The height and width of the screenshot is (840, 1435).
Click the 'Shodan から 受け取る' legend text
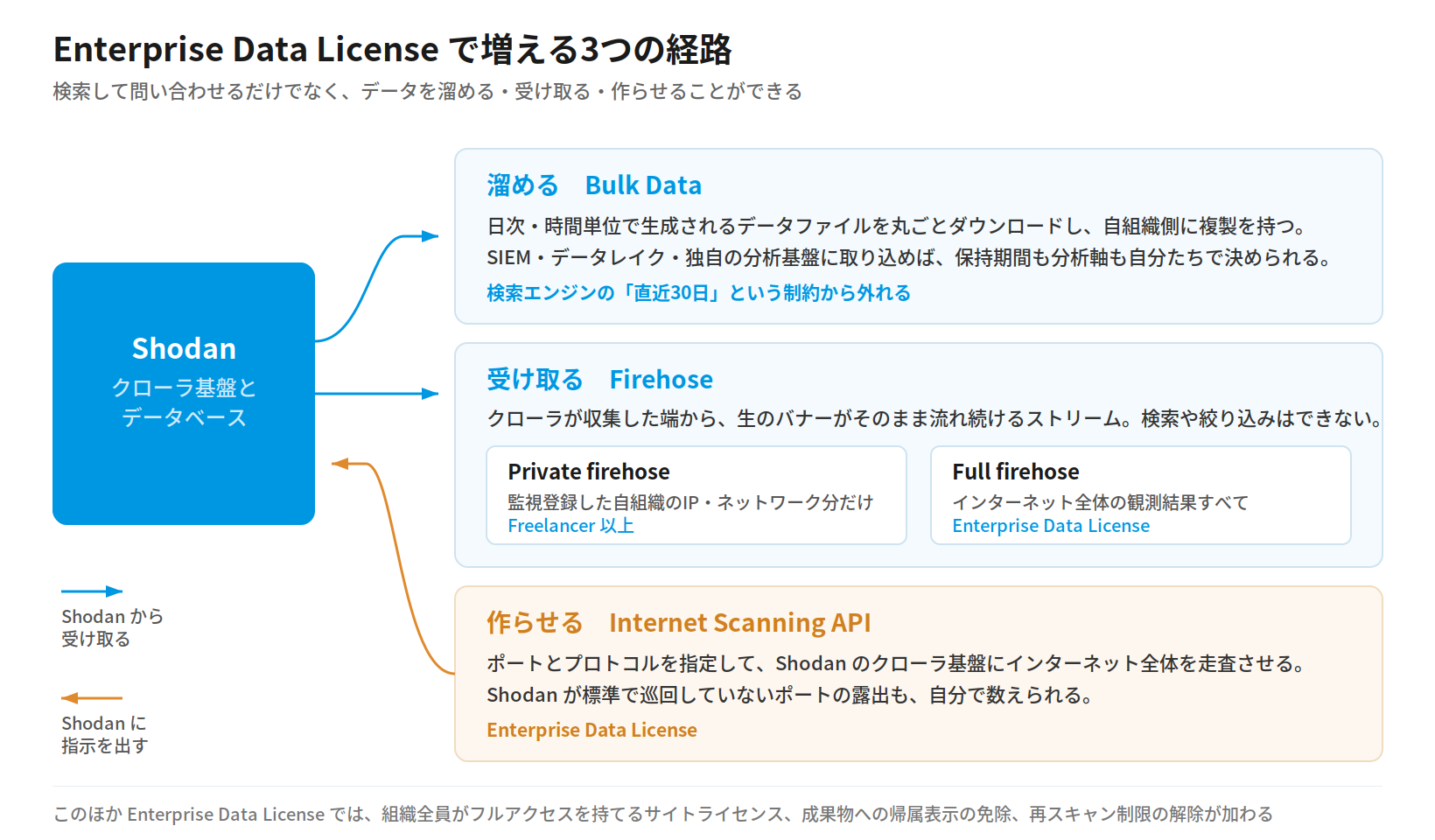coord(112,627)
